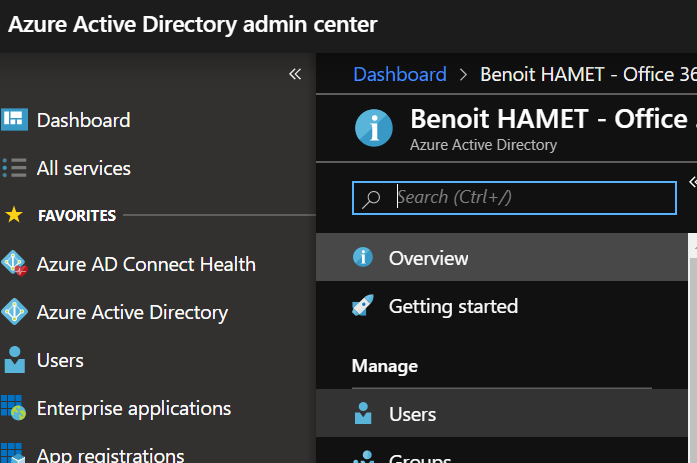Click the large info icon beside the directory title
Image resolution: width=697 pixels, height=463 pixels.
click(x=374, y=128)
